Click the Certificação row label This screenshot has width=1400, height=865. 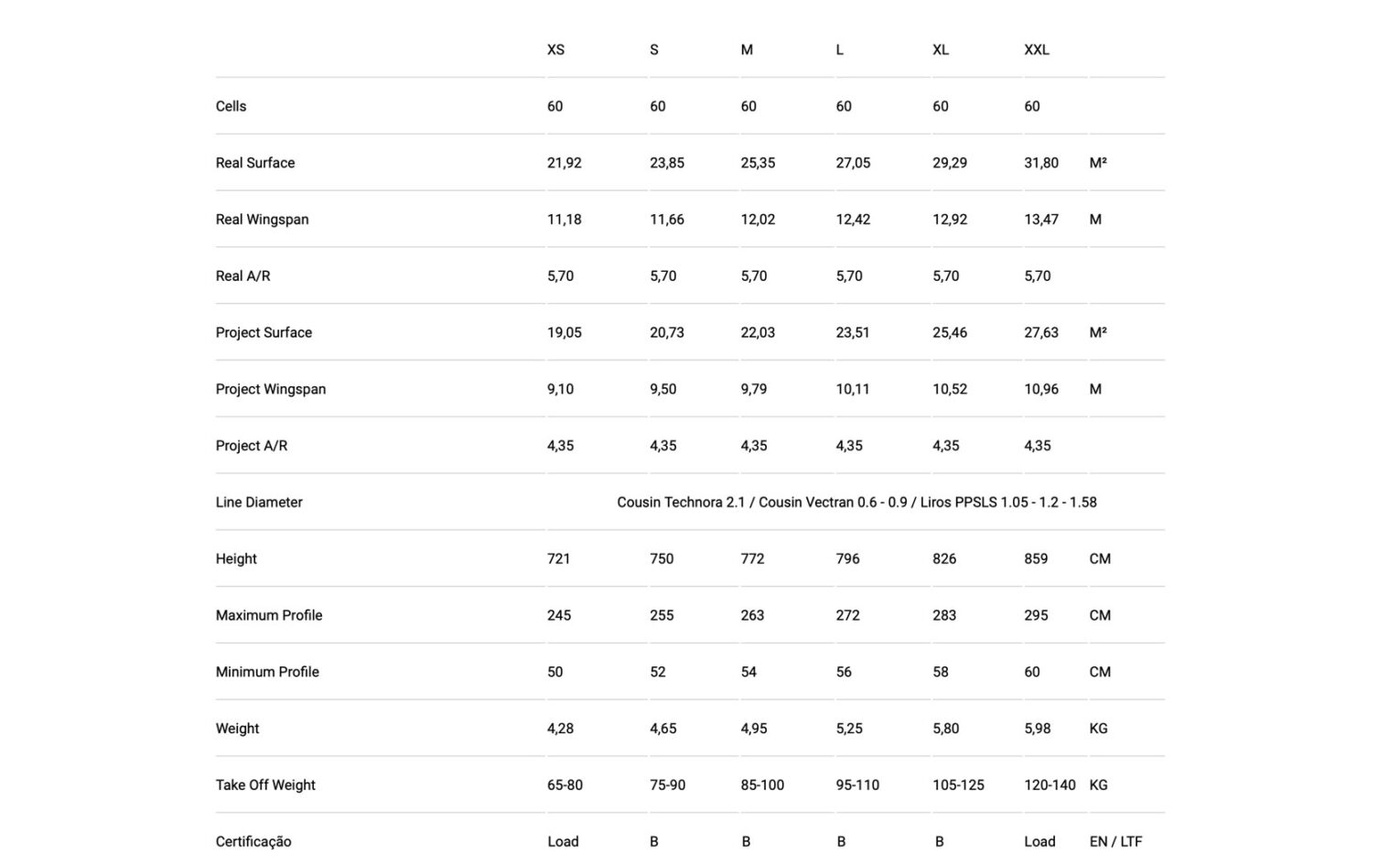pos(253,842)
